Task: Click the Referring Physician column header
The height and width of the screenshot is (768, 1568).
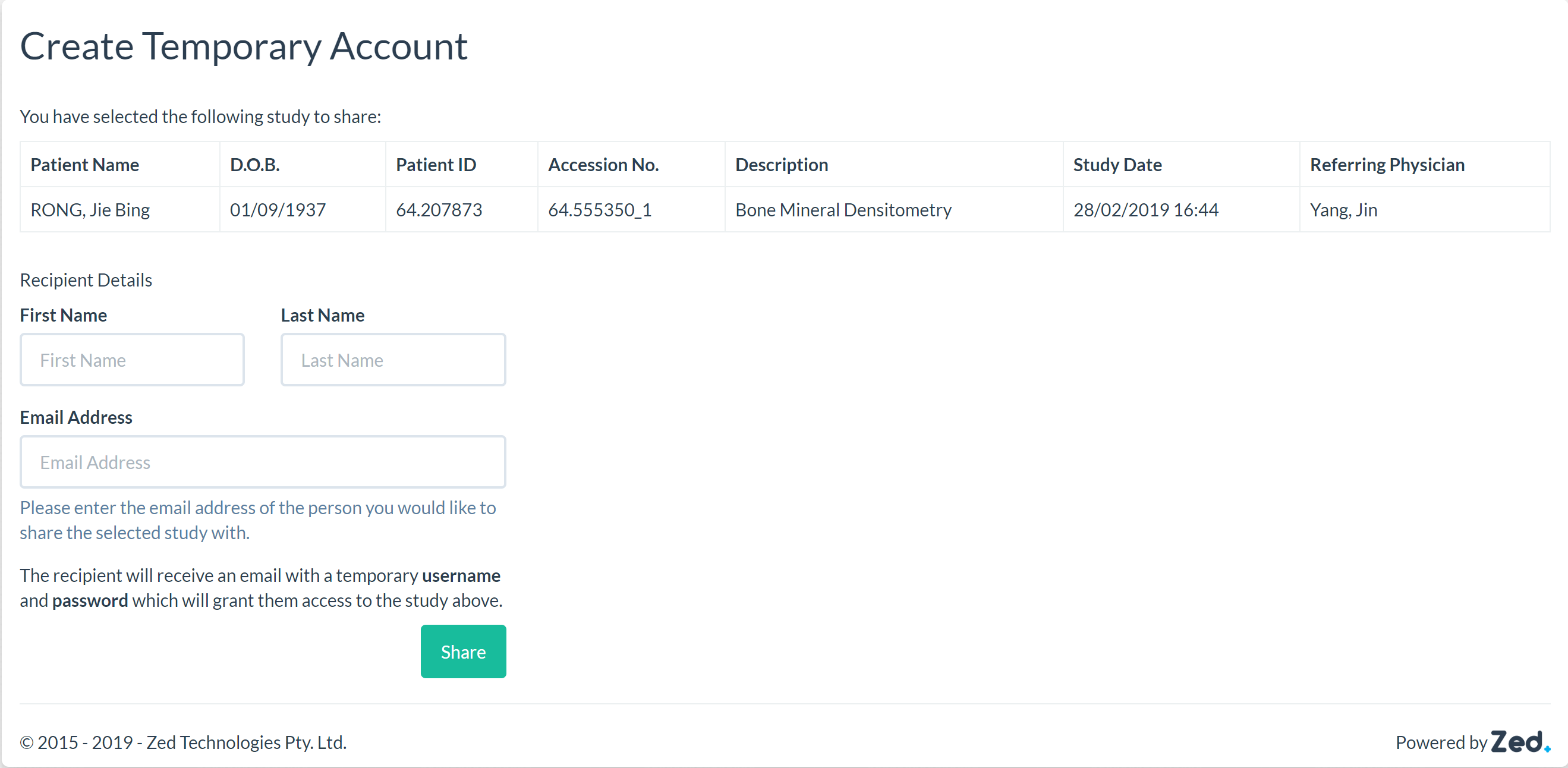Action: pyautogui.click(x=1387, y=165)
